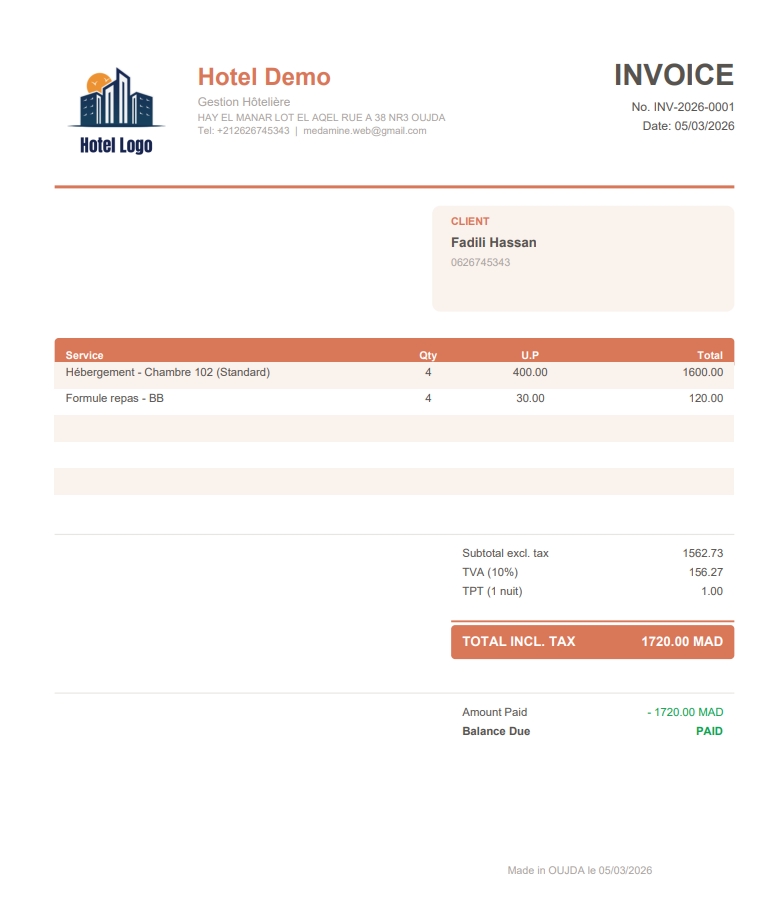
Task: Click the Hotel Logo building image
Action: click(116, 111)
